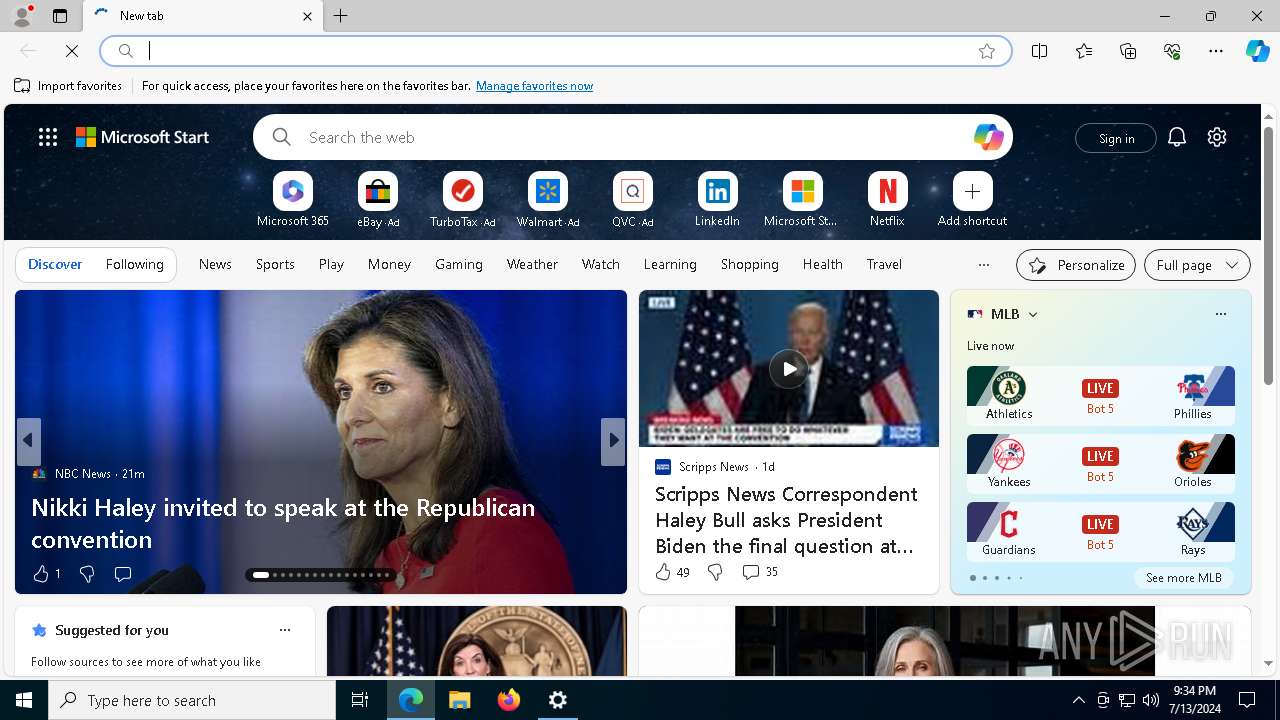Add a new shortcut tile
The width and height of the screenshot is (1280, 720).
pos(972,200)
